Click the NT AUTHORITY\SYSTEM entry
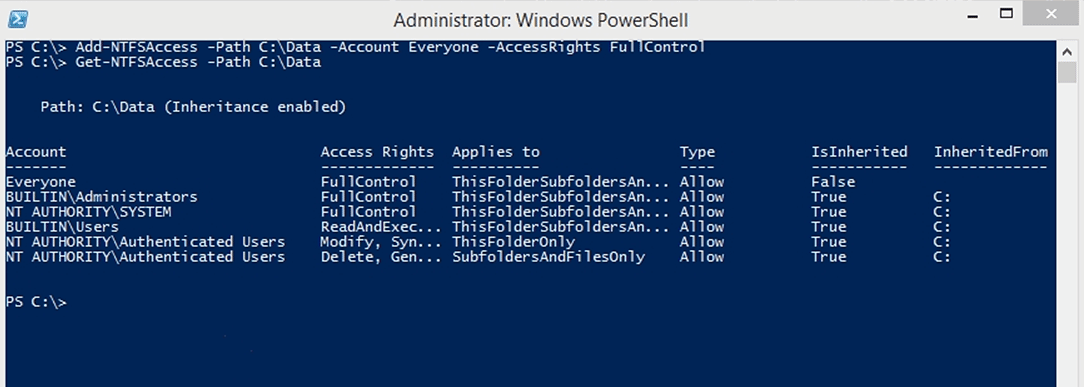1084x387 pixels. click(88, 212)
